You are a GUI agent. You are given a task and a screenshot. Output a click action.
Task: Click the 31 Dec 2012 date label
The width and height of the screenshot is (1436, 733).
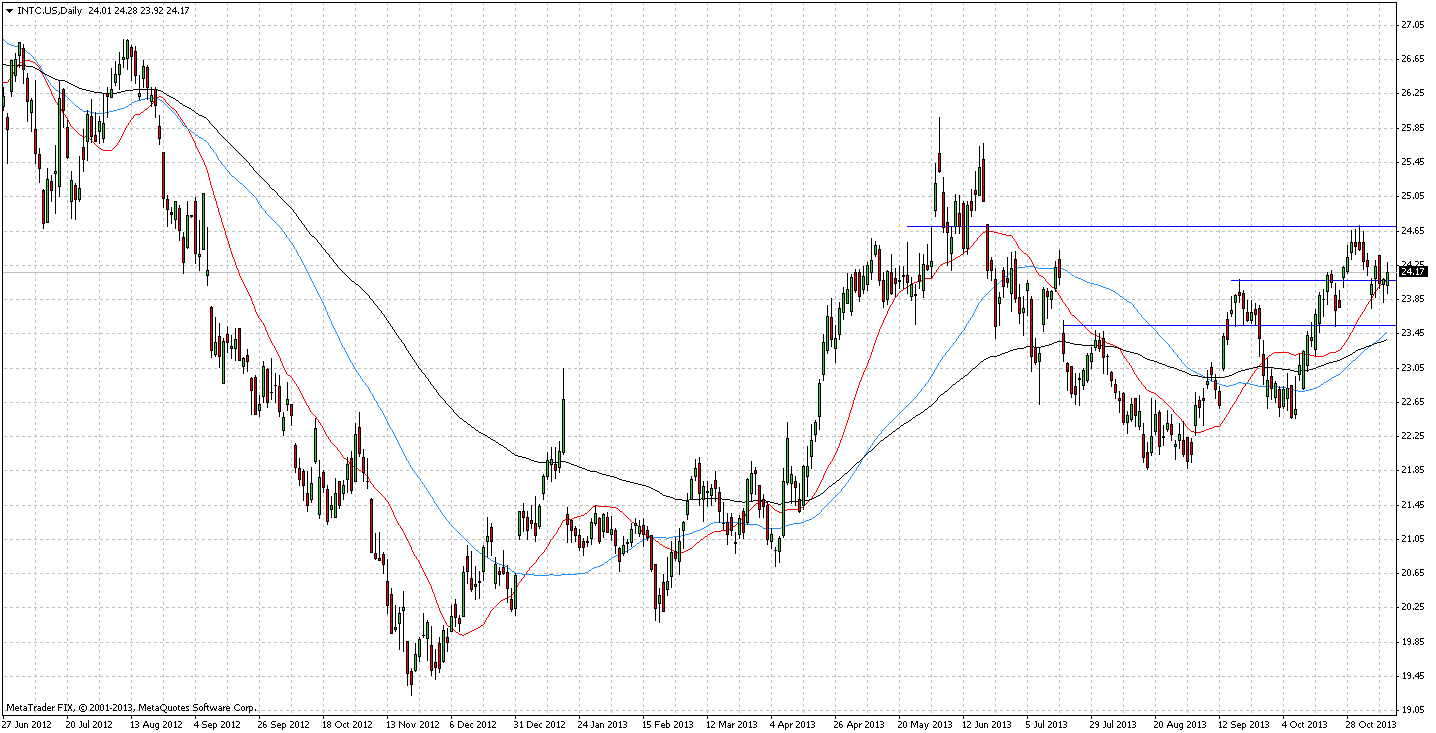click(538, 723)
